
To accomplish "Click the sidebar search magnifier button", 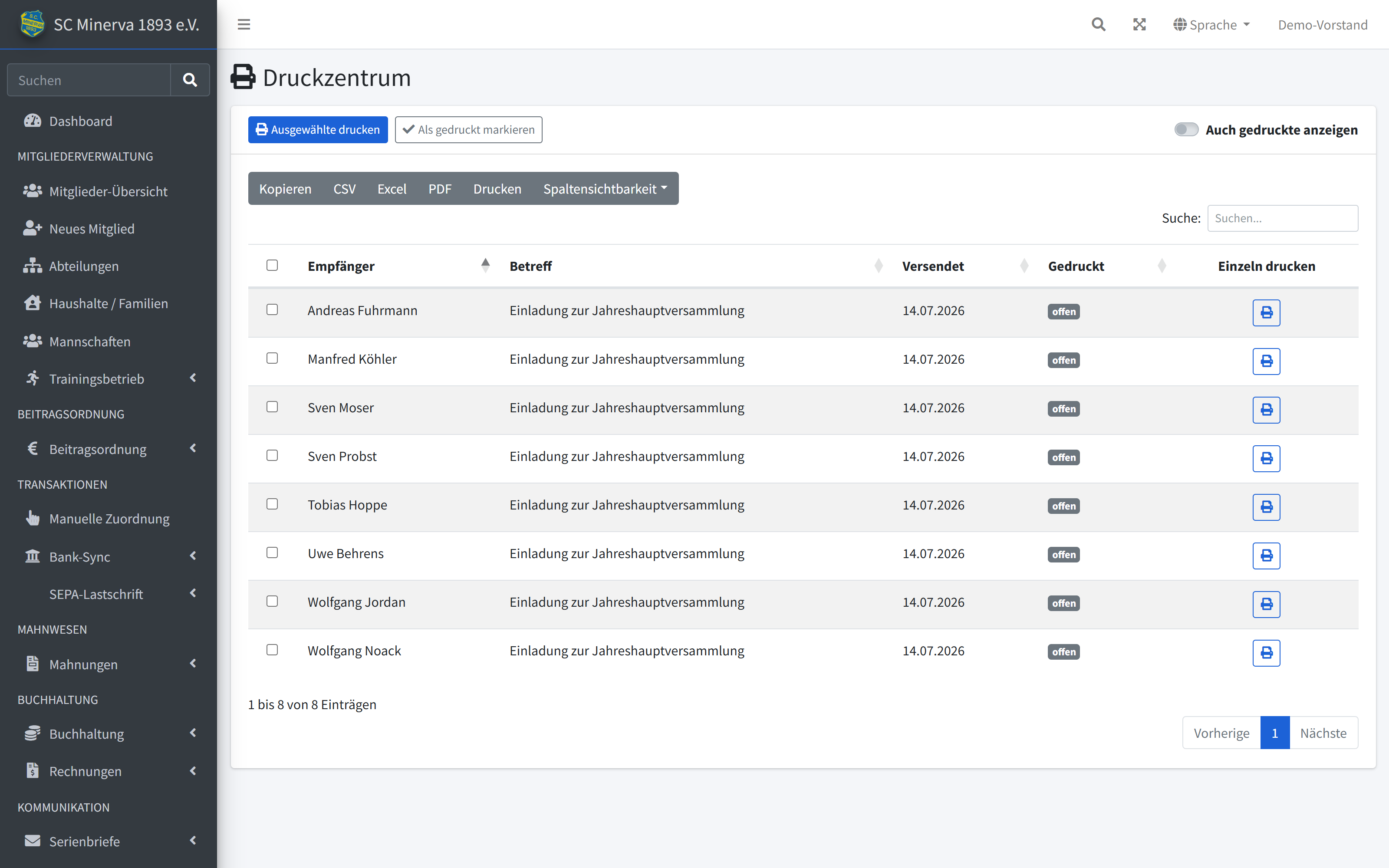I will tap(190, 80).
